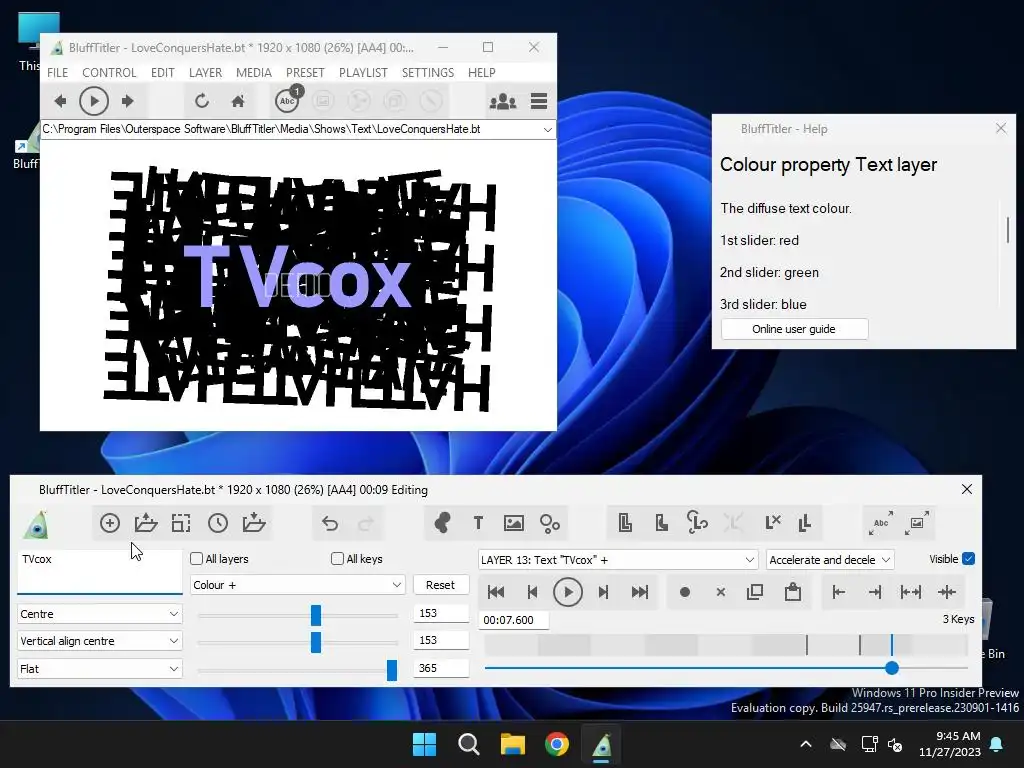Toggle the Visible checkbox
The image size is (1024, 768).
968,558
